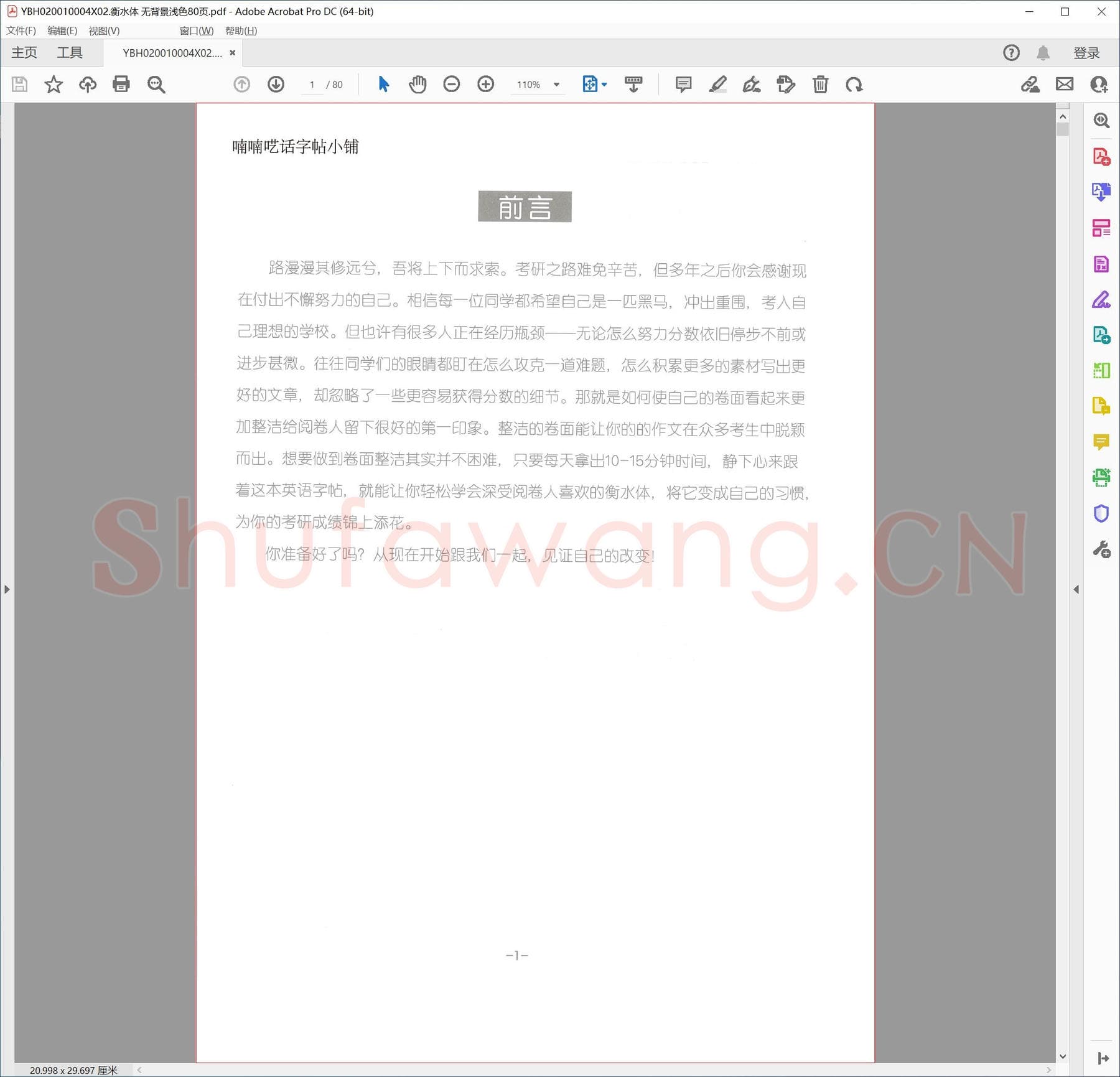Go to previous page arrow
This screenshot has width=1120, height=1077.
tap(242, 84)
